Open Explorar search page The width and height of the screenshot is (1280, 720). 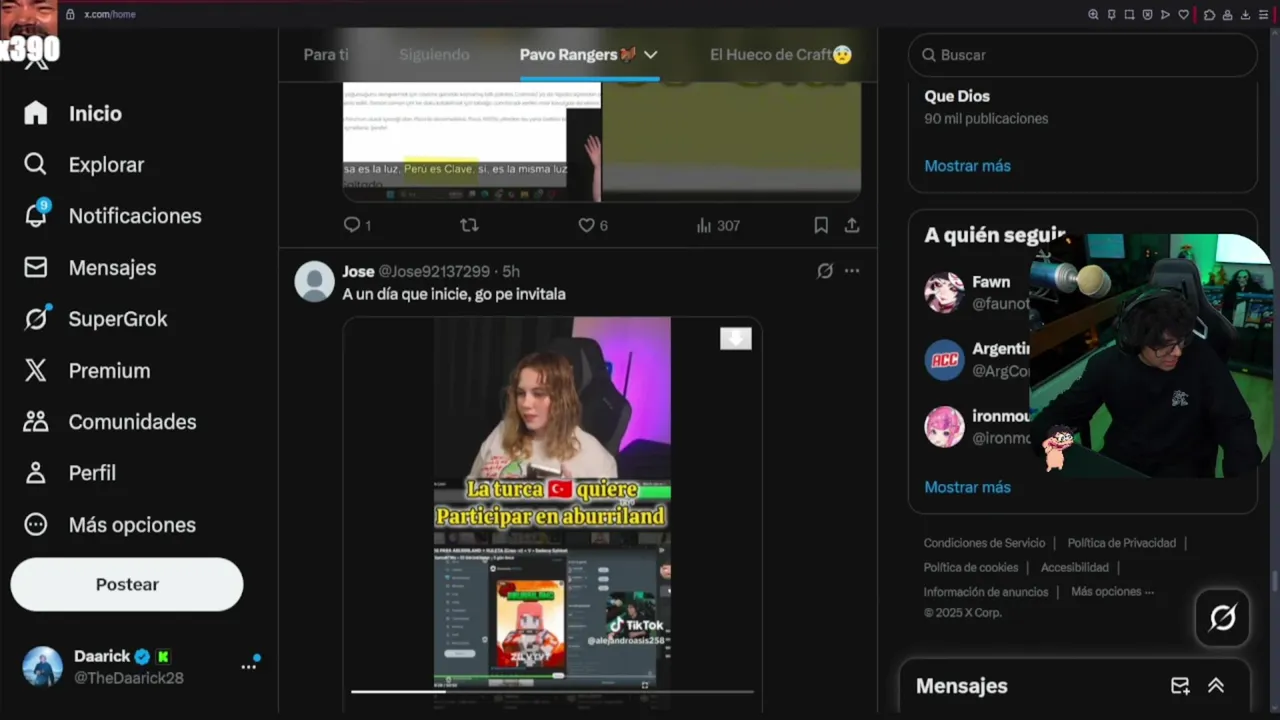pyautogui.click(x=84, y=165)
